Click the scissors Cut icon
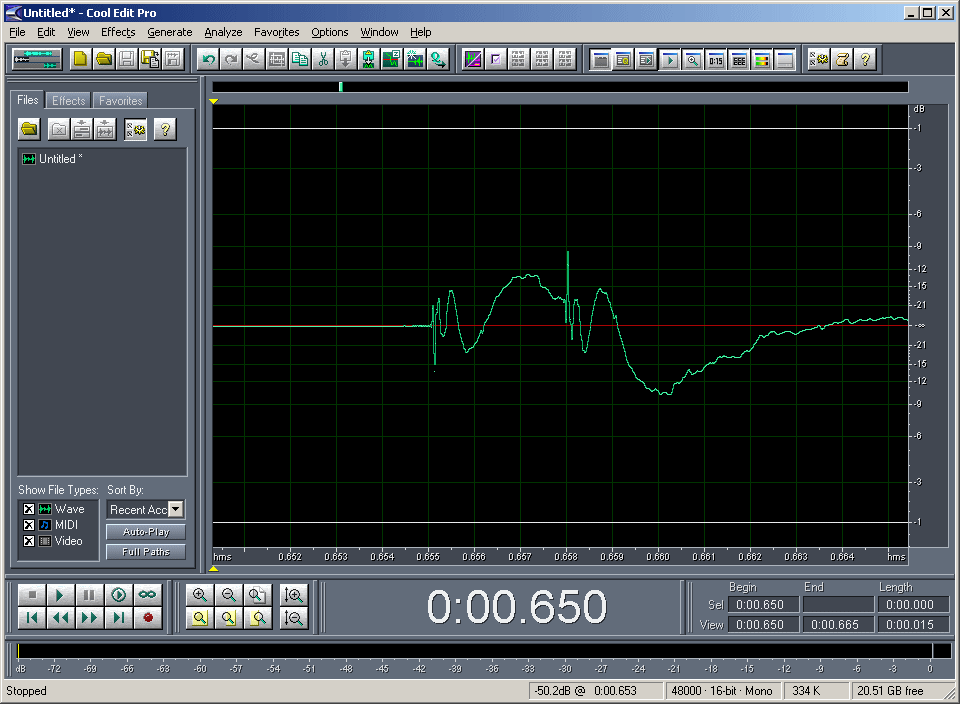The height and width of the screenshot is (704, 960). pyautogui.click(x=323, y=59)
